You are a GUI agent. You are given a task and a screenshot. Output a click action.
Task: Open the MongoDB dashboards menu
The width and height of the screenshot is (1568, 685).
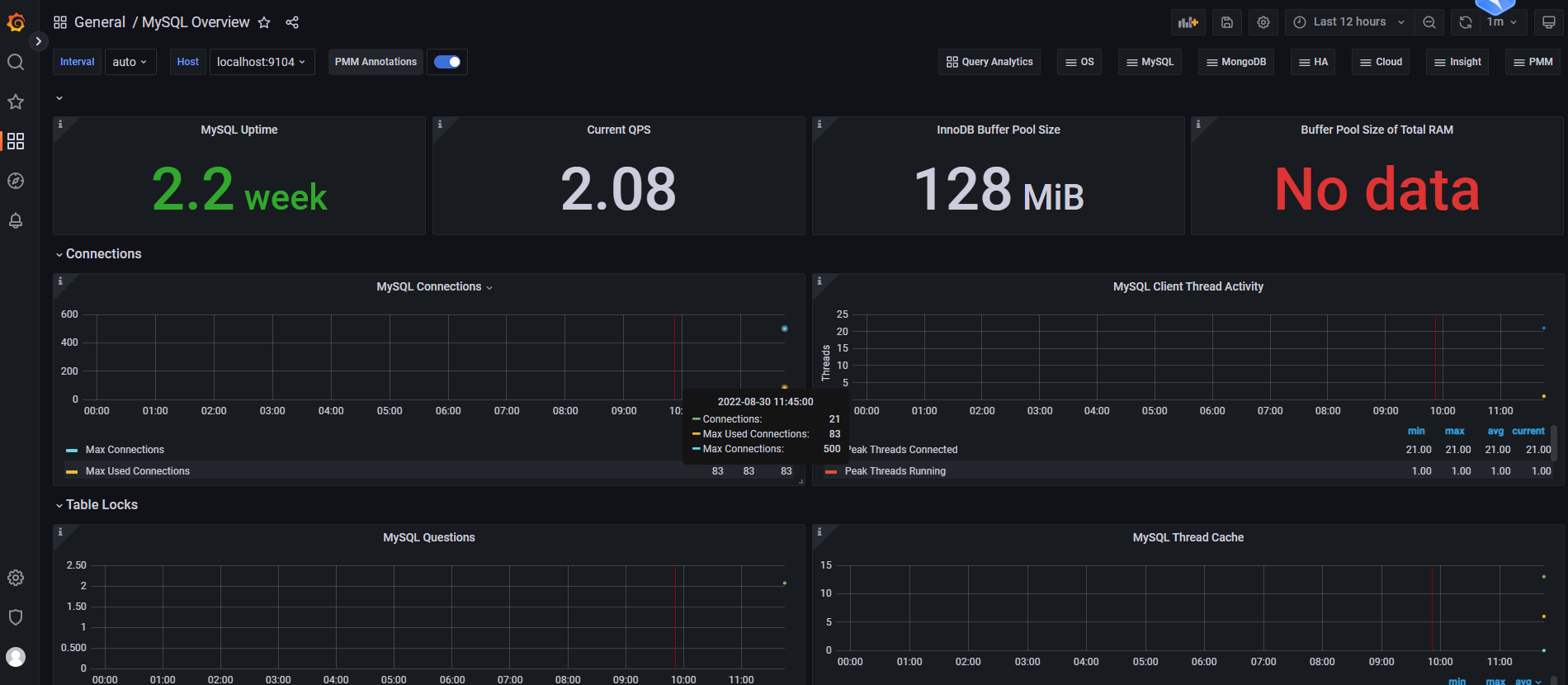[1236, 62]
